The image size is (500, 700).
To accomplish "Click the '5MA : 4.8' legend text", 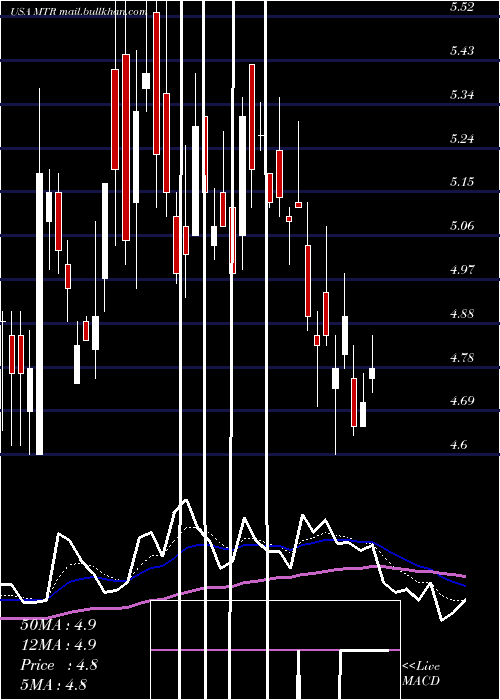I will pos(54,685).
